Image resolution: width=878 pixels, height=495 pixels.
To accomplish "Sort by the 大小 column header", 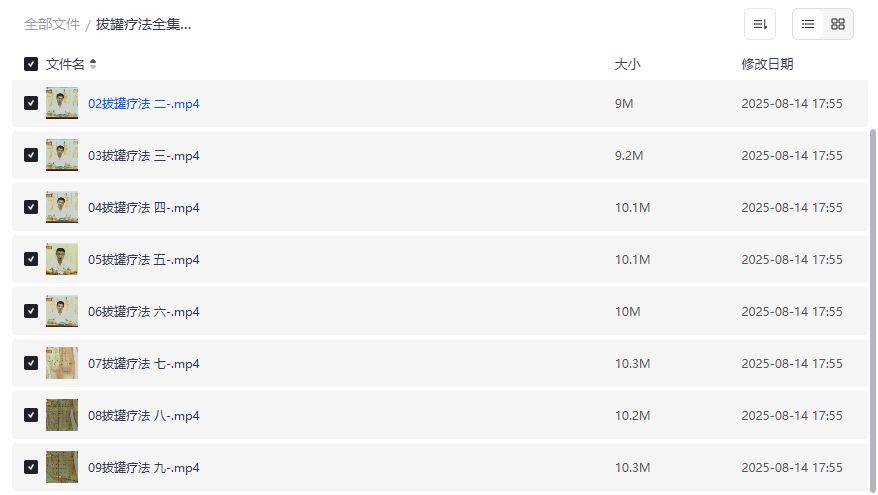I will (627, 64).
